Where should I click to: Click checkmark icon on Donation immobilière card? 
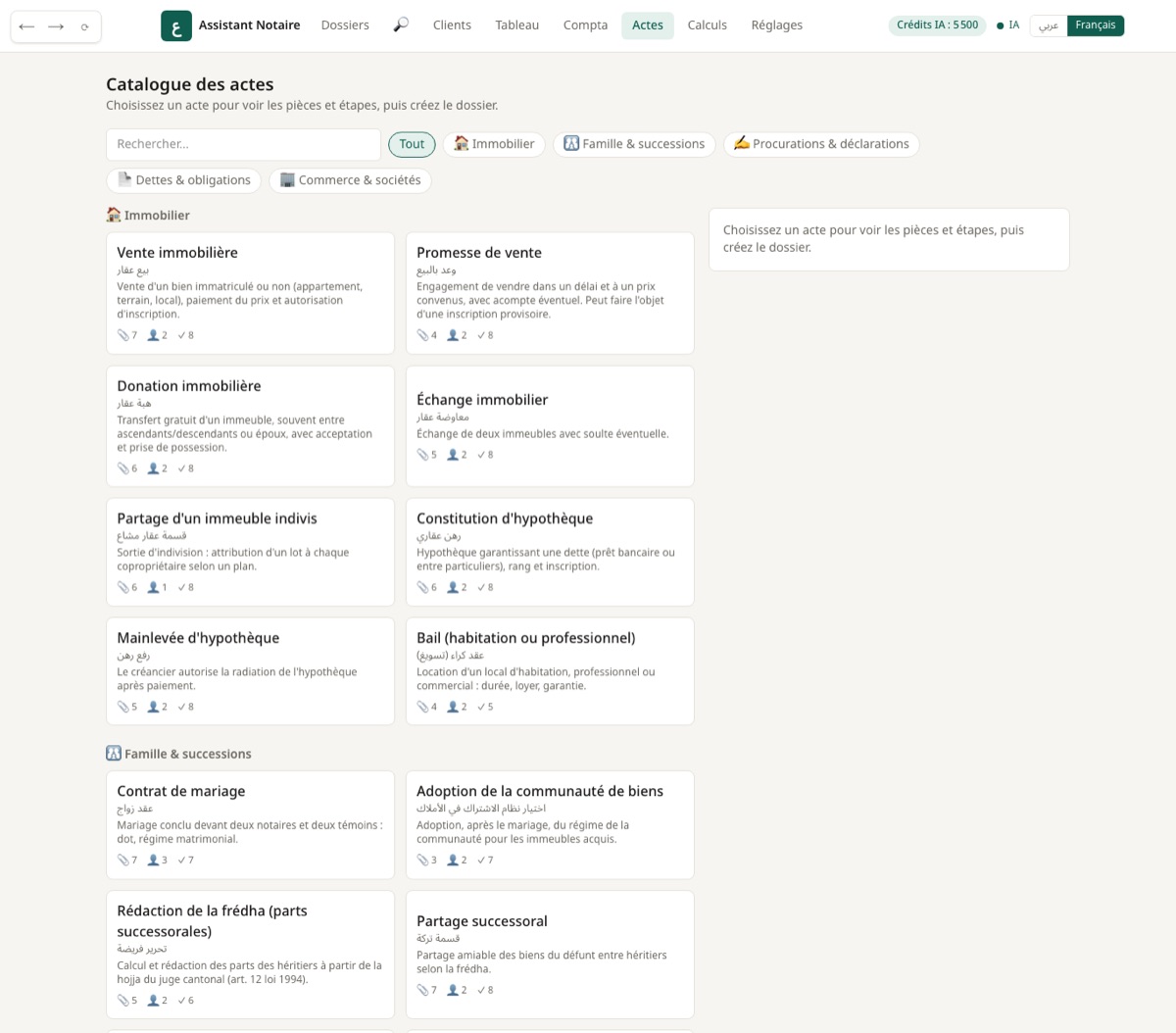pos(181,468)
